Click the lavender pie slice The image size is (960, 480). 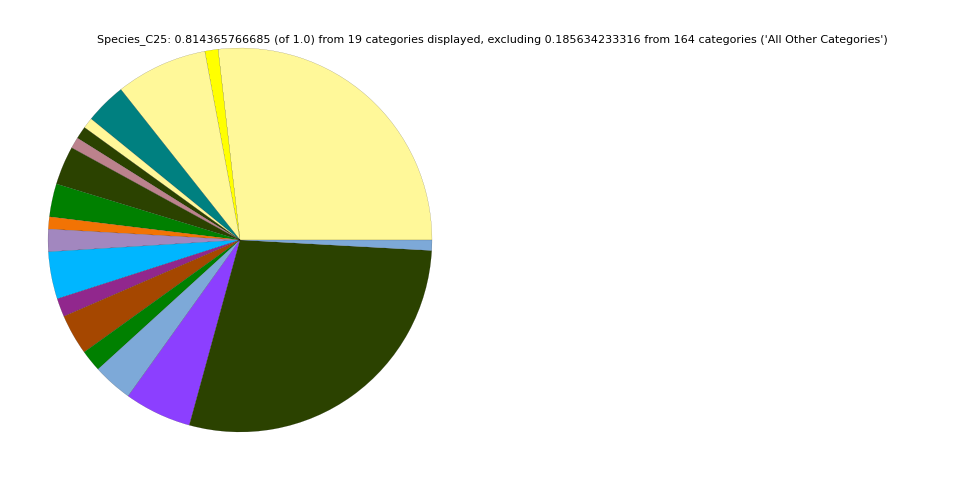(x=70, y=240)
